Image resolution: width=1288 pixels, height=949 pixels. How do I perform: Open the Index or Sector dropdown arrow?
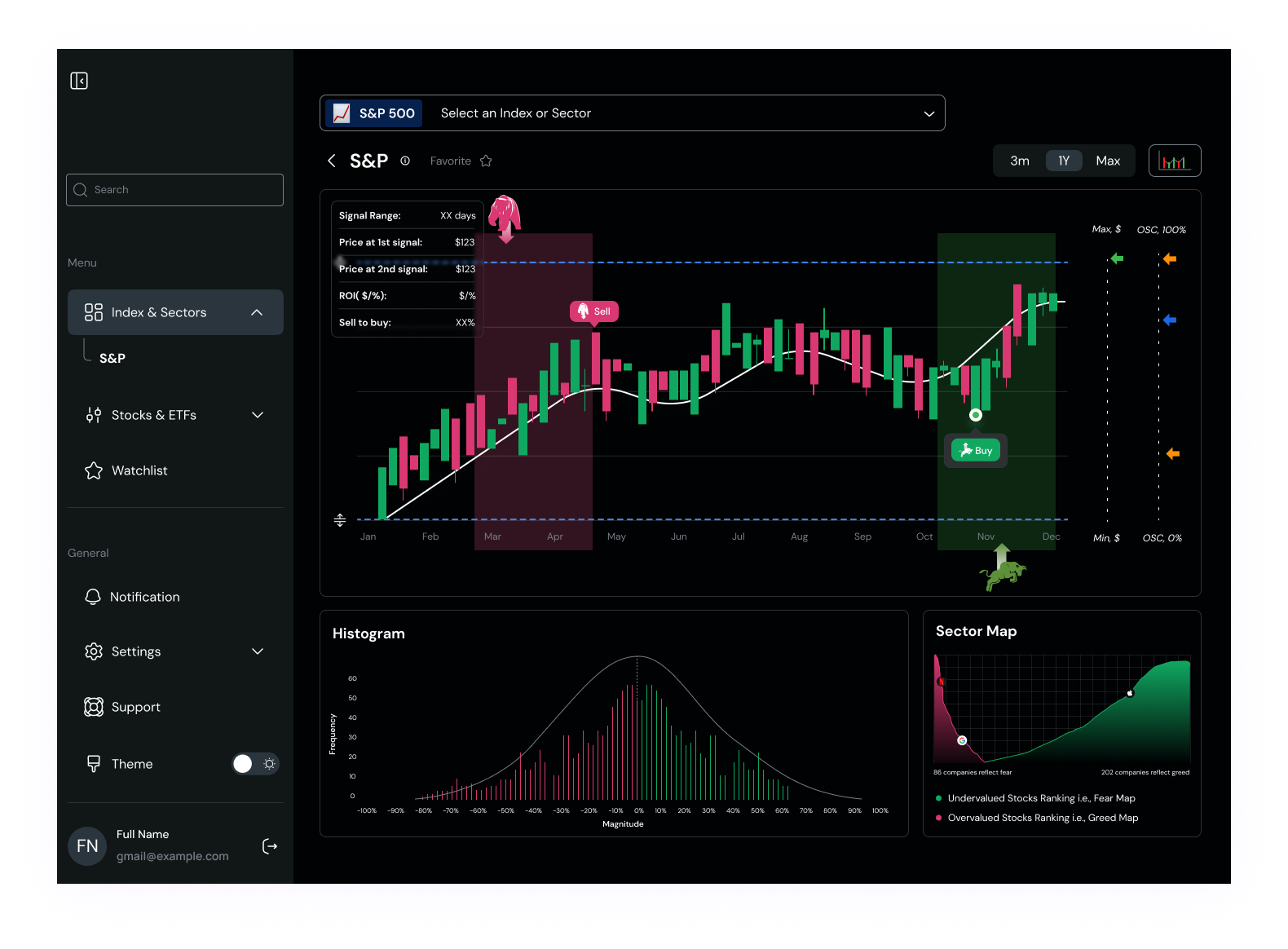click(x=929, y=113)
